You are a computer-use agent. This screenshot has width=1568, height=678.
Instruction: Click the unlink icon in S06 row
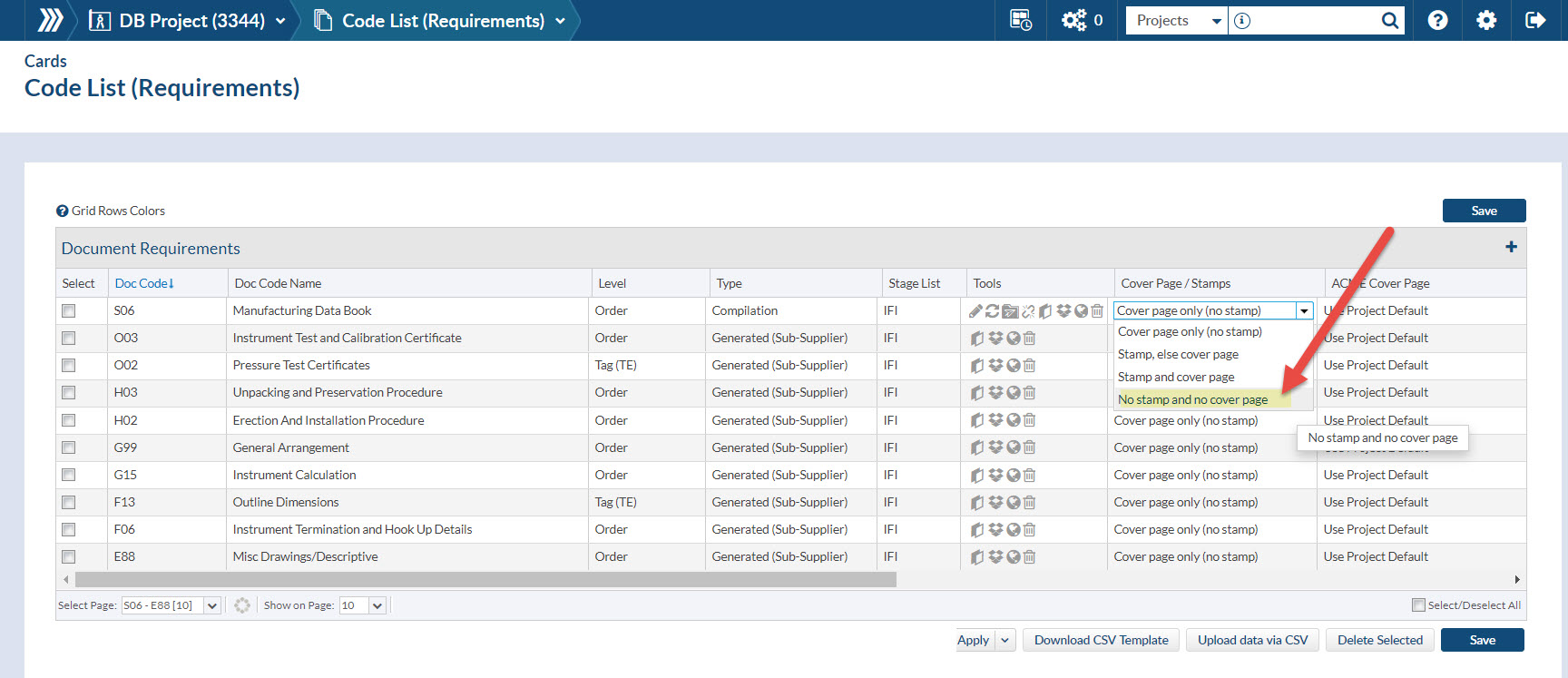click(1028, 310)
